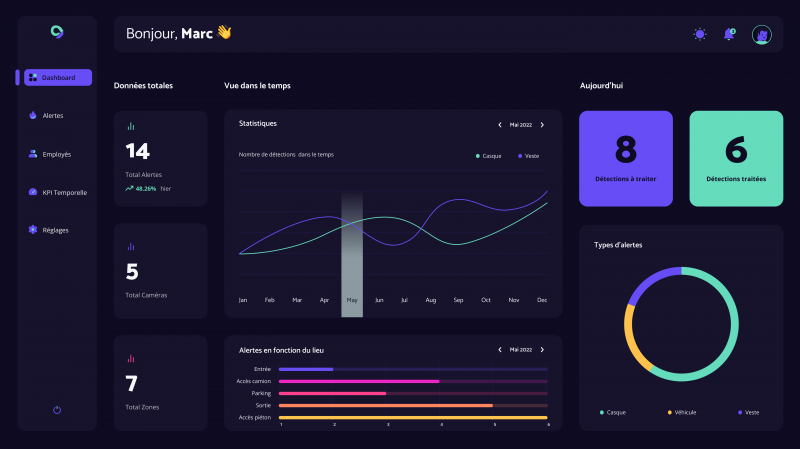Click the Total Caméras chart icon
The height and width of the screenshot is (449, 800).
coord(131,246)
